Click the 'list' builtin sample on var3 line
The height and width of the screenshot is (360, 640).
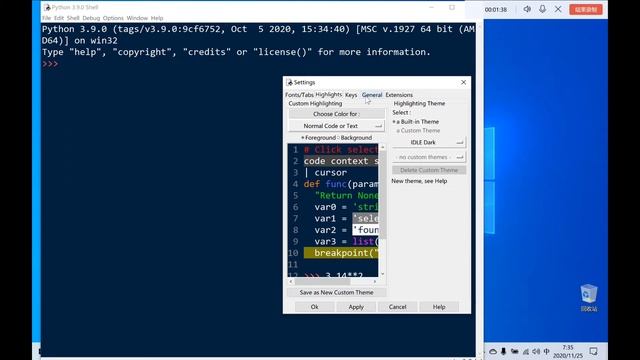point(363,241)
